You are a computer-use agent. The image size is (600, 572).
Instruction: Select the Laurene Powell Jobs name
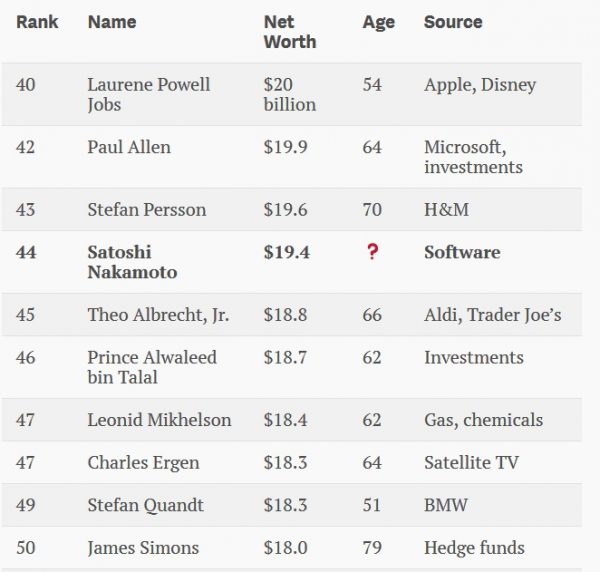coord(148,94)
